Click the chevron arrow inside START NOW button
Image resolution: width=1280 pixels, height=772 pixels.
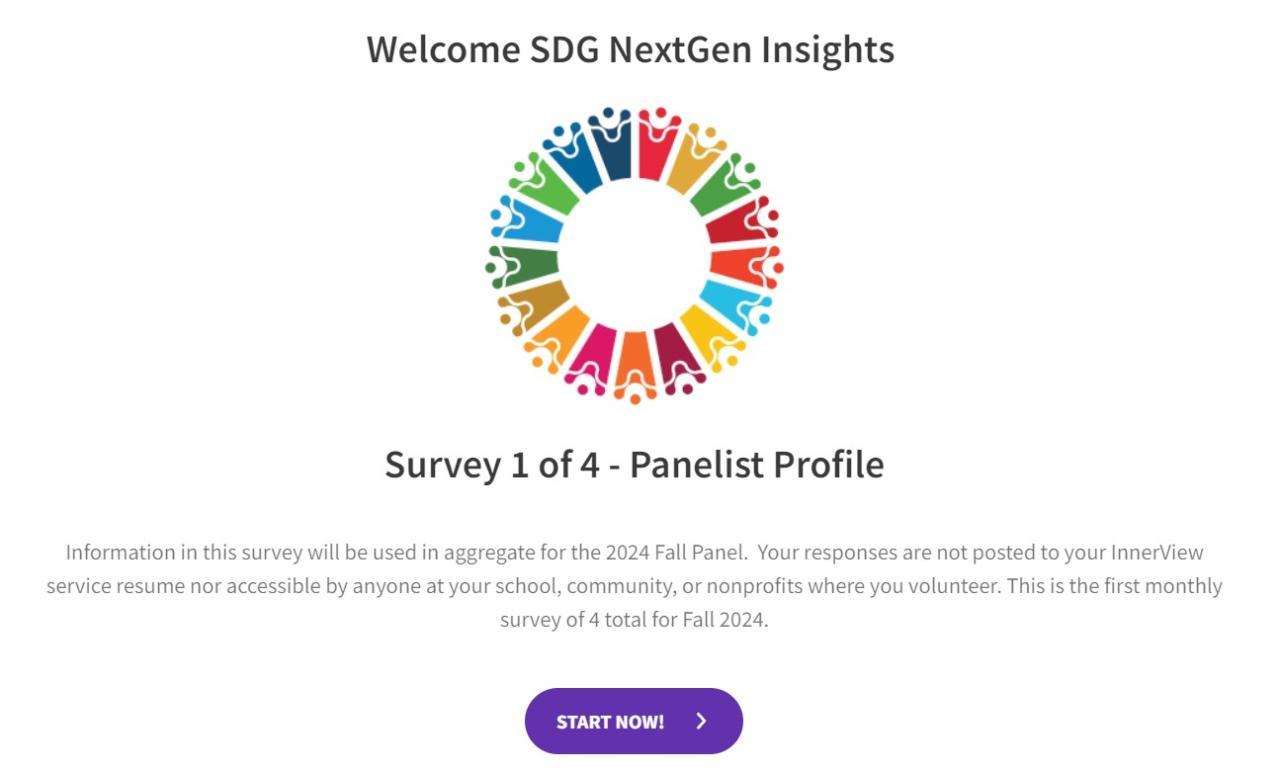tap(701, 721)
